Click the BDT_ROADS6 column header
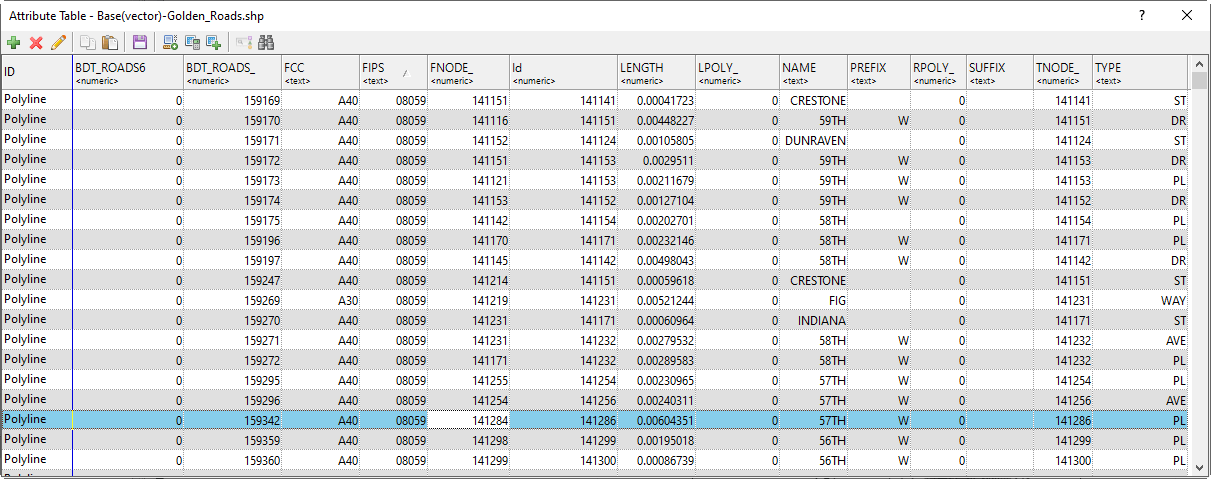The image size is (1211, 479). click(x=128, y=72)
